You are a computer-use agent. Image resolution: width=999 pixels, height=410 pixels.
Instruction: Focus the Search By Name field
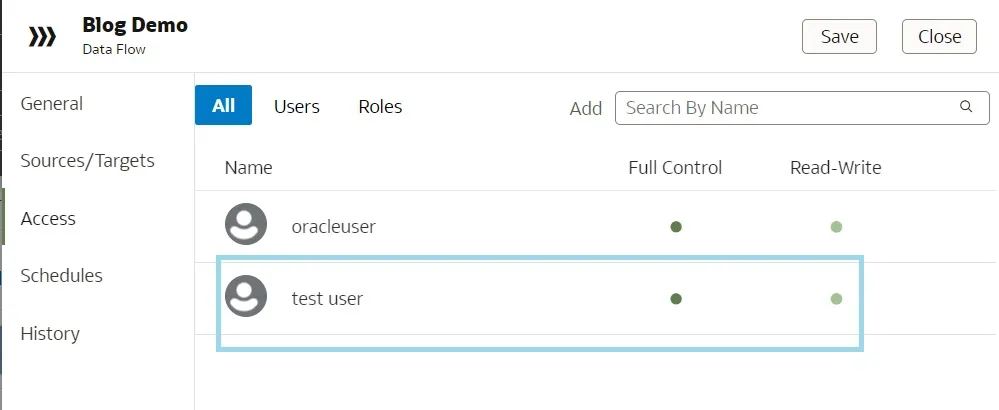coord(786,108)
